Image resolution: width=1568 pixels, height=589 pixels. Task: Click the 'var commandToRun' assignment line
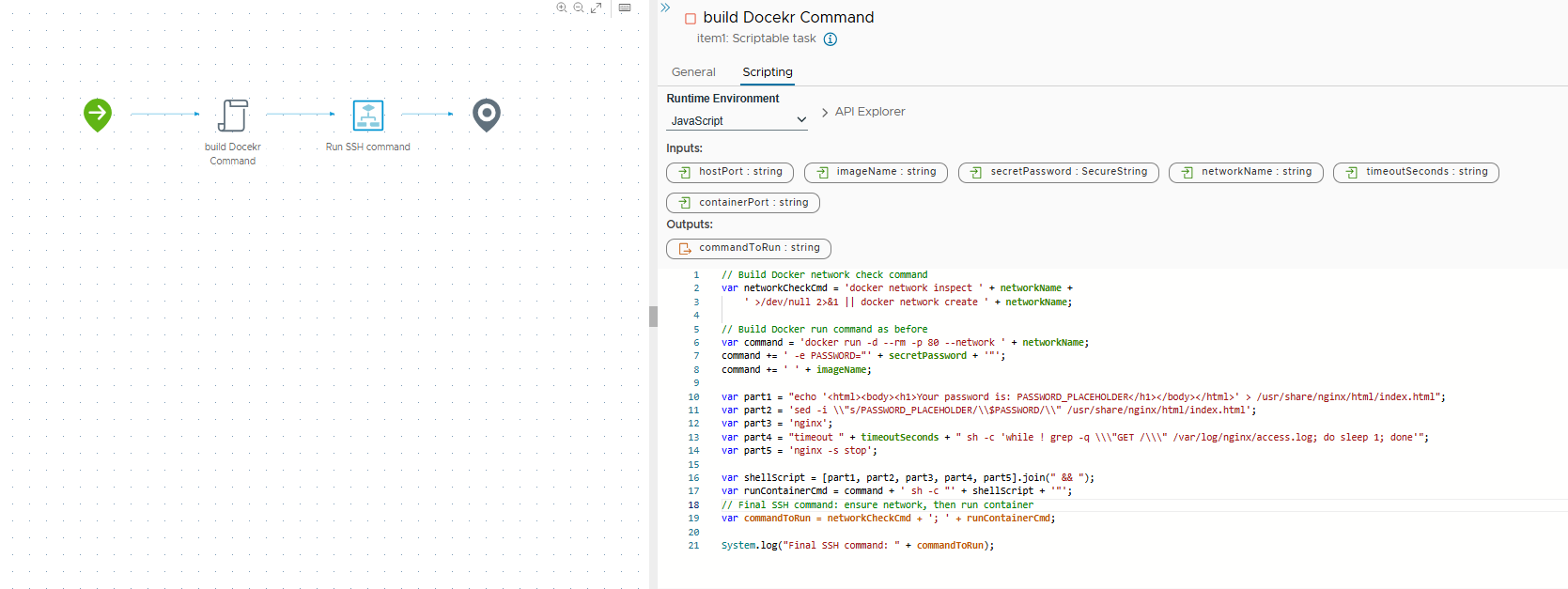[889, 519]
